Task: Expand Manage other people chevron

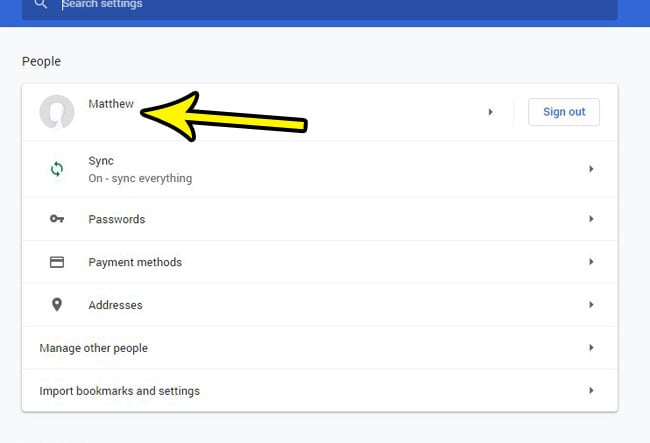Action: pyautogui.click(x=591, y=348)
